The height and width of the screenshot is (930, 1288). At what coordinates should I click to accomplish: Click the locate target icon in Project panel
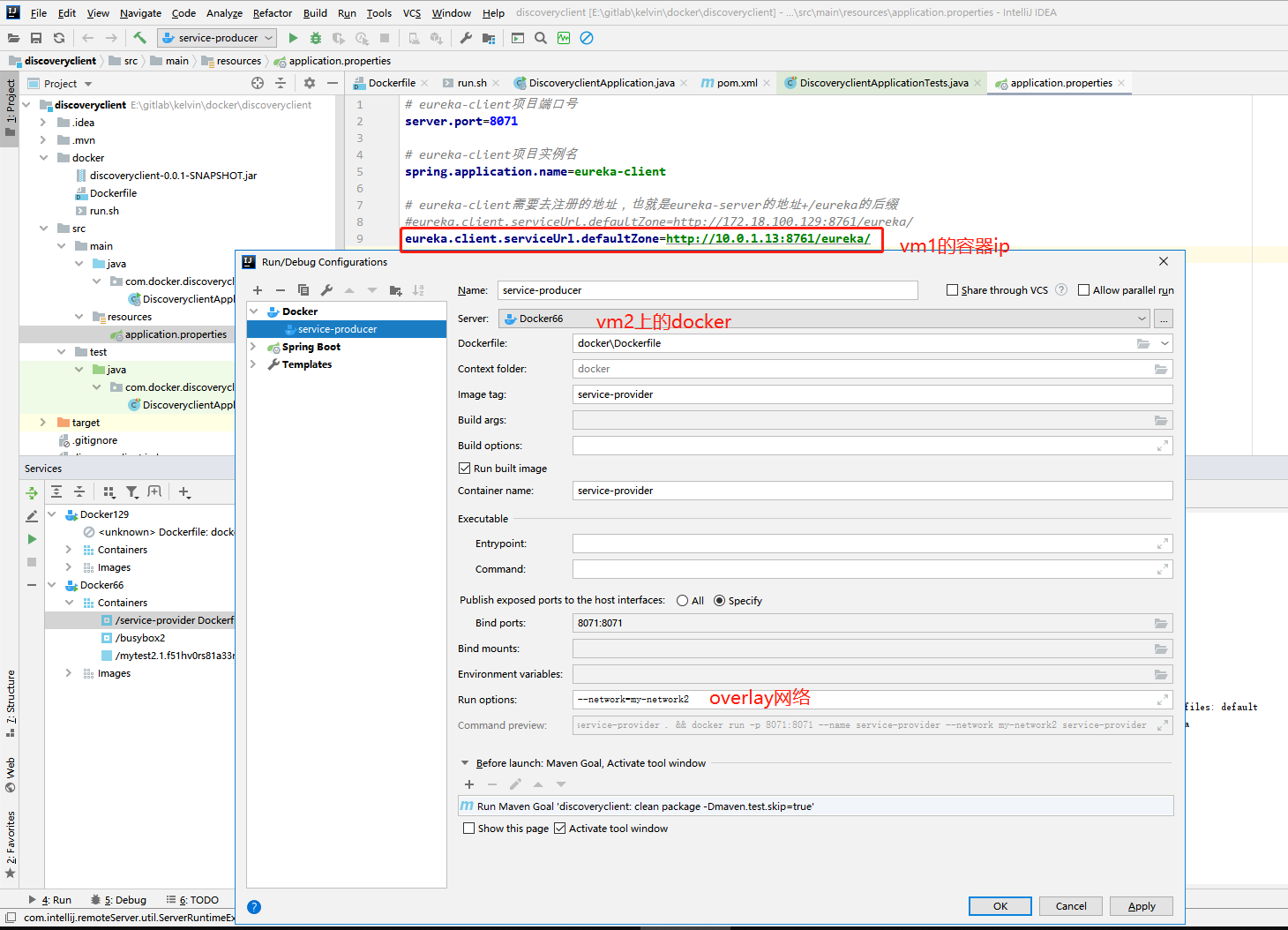click(x=258, y=83)
